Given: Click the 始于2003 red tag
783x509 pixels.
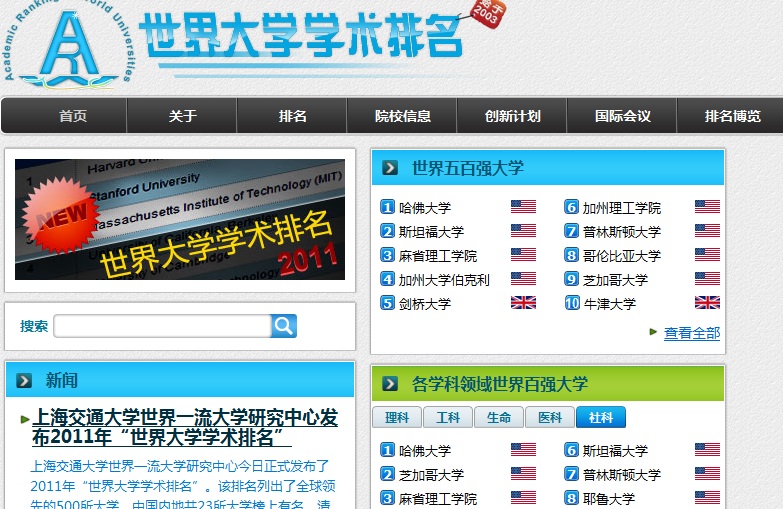Looking at the screenshot, I should coord(488,13).
